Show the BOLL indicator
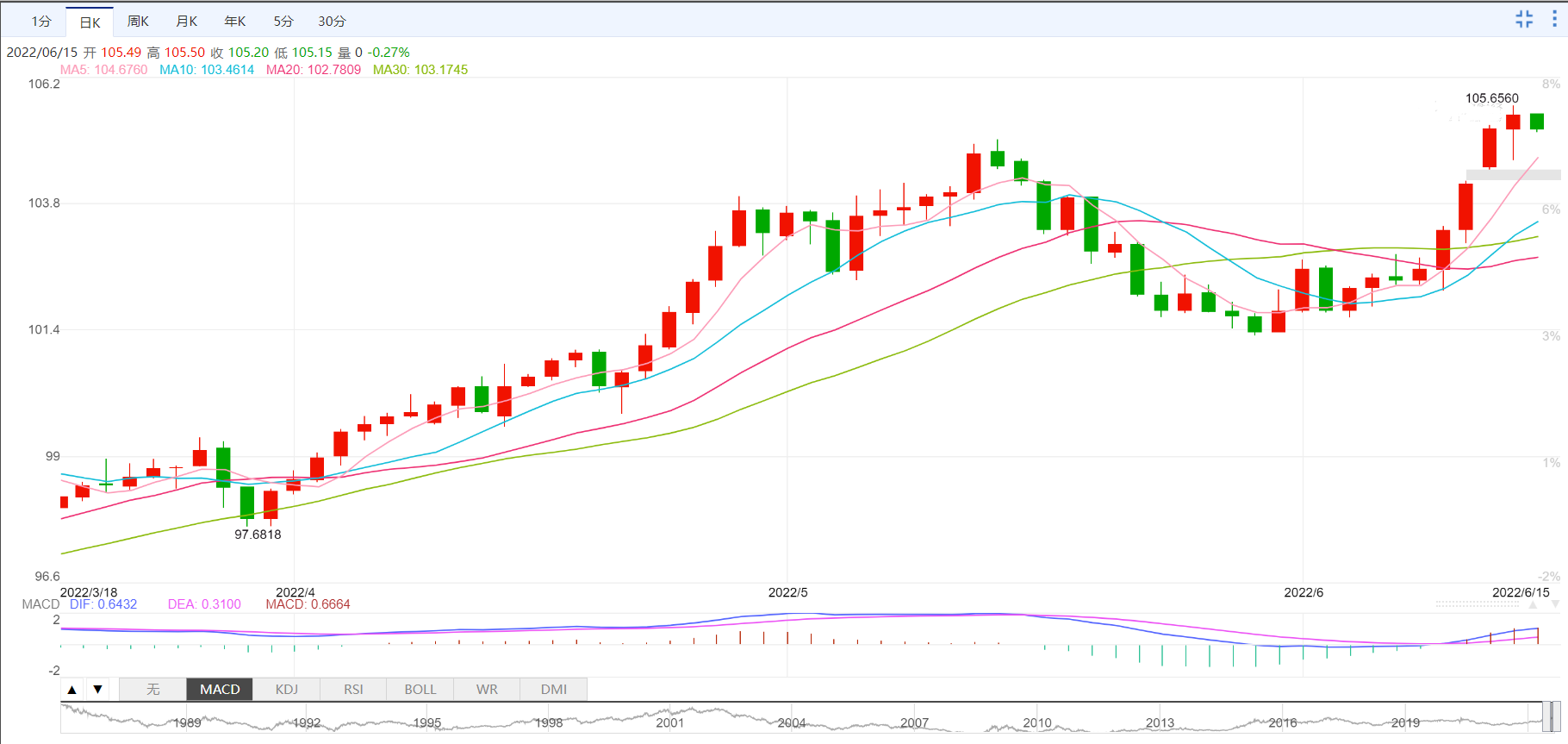This screenshot has width=1568, height=744. point(420,690)
